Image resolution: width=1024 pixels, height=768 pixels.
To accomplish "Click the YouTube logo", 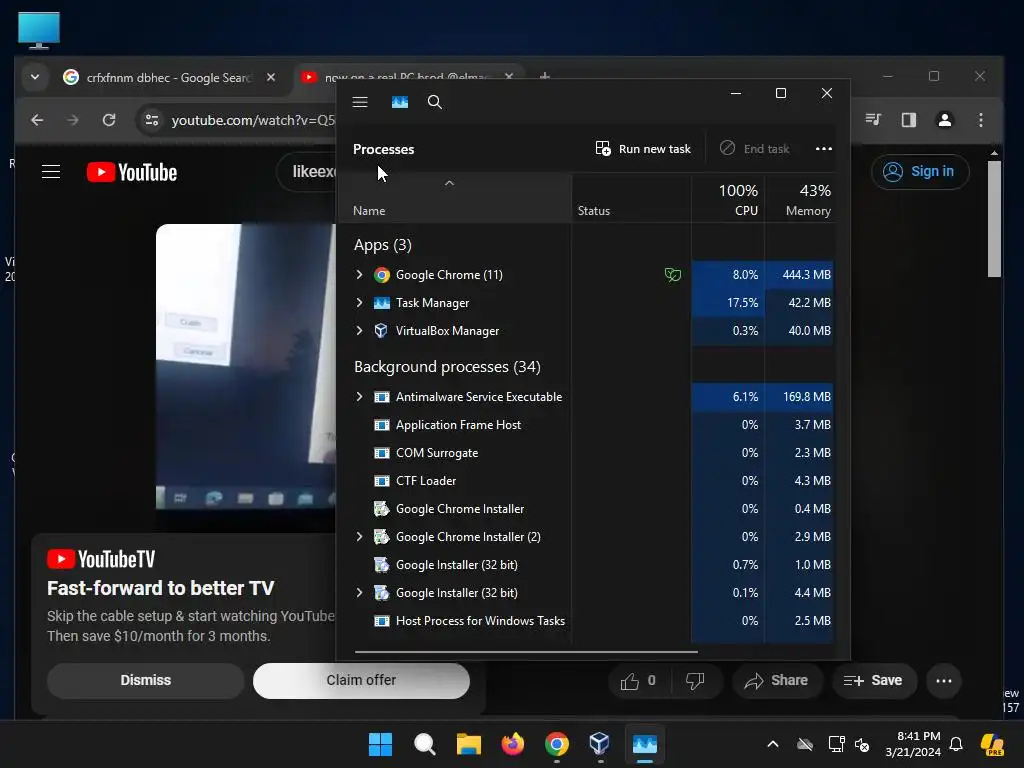I will tap(132, 172).
